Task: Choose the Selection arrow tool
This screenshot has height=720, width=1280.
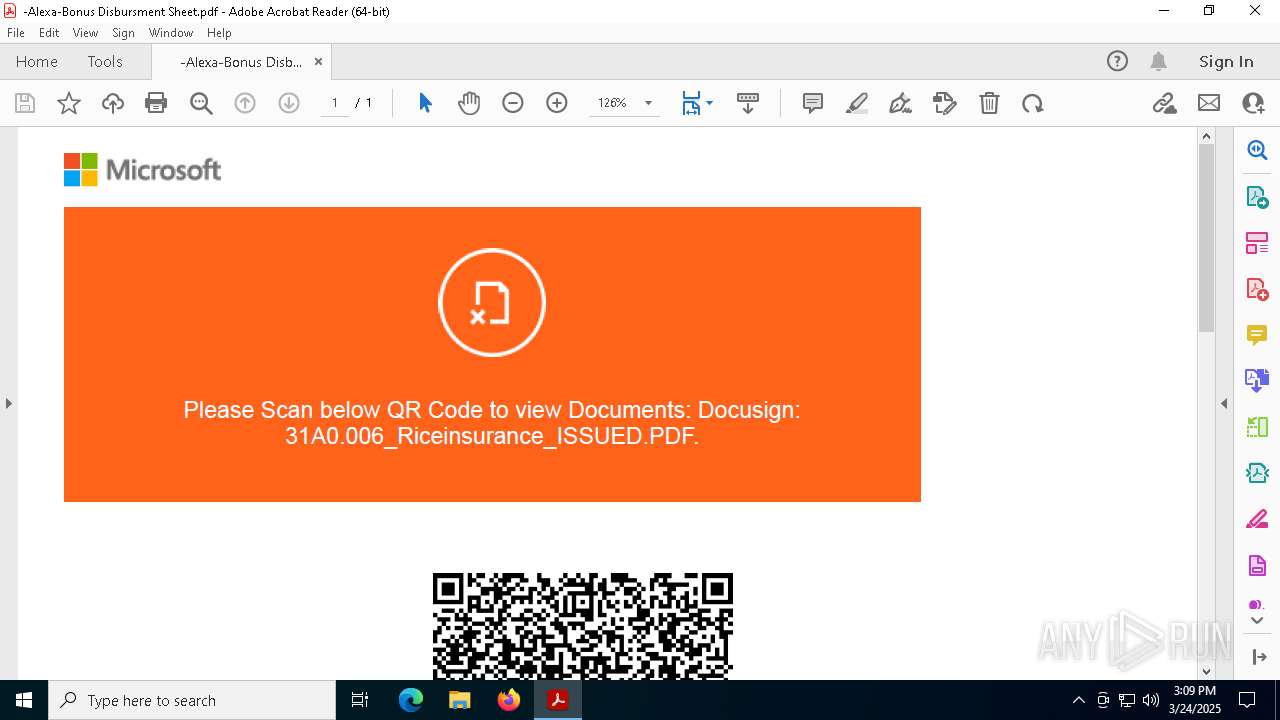Action: [x=425, y=103]
